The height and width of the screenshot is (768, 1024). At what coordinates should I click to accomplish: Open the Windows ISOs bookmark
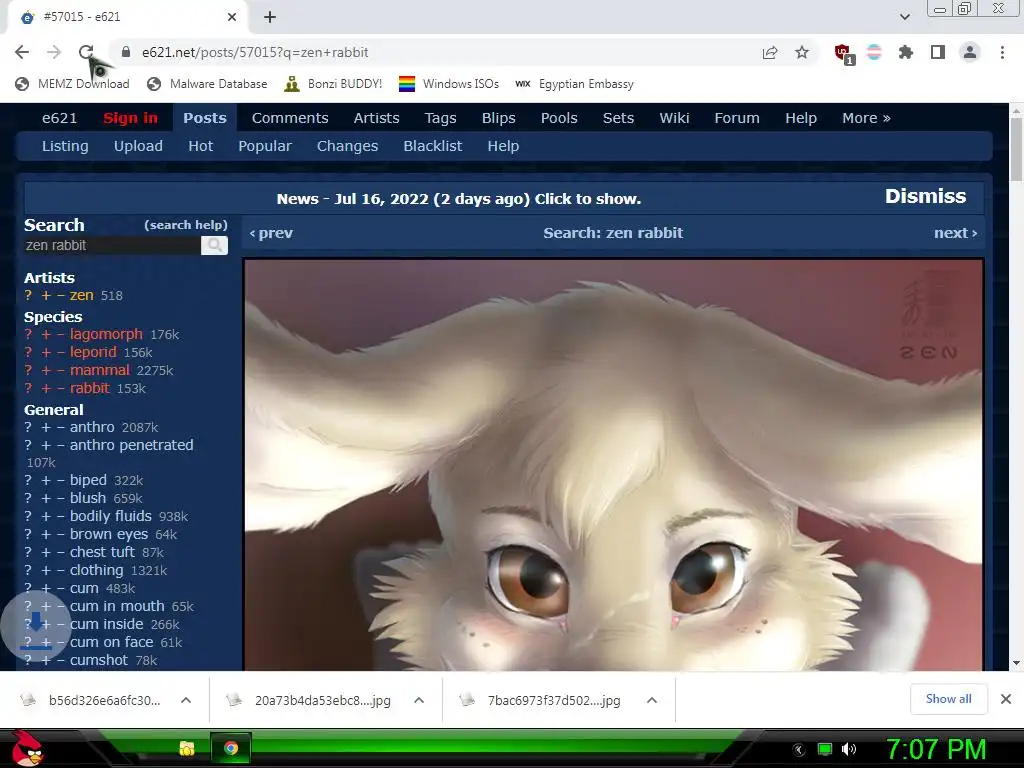(449, 84)
